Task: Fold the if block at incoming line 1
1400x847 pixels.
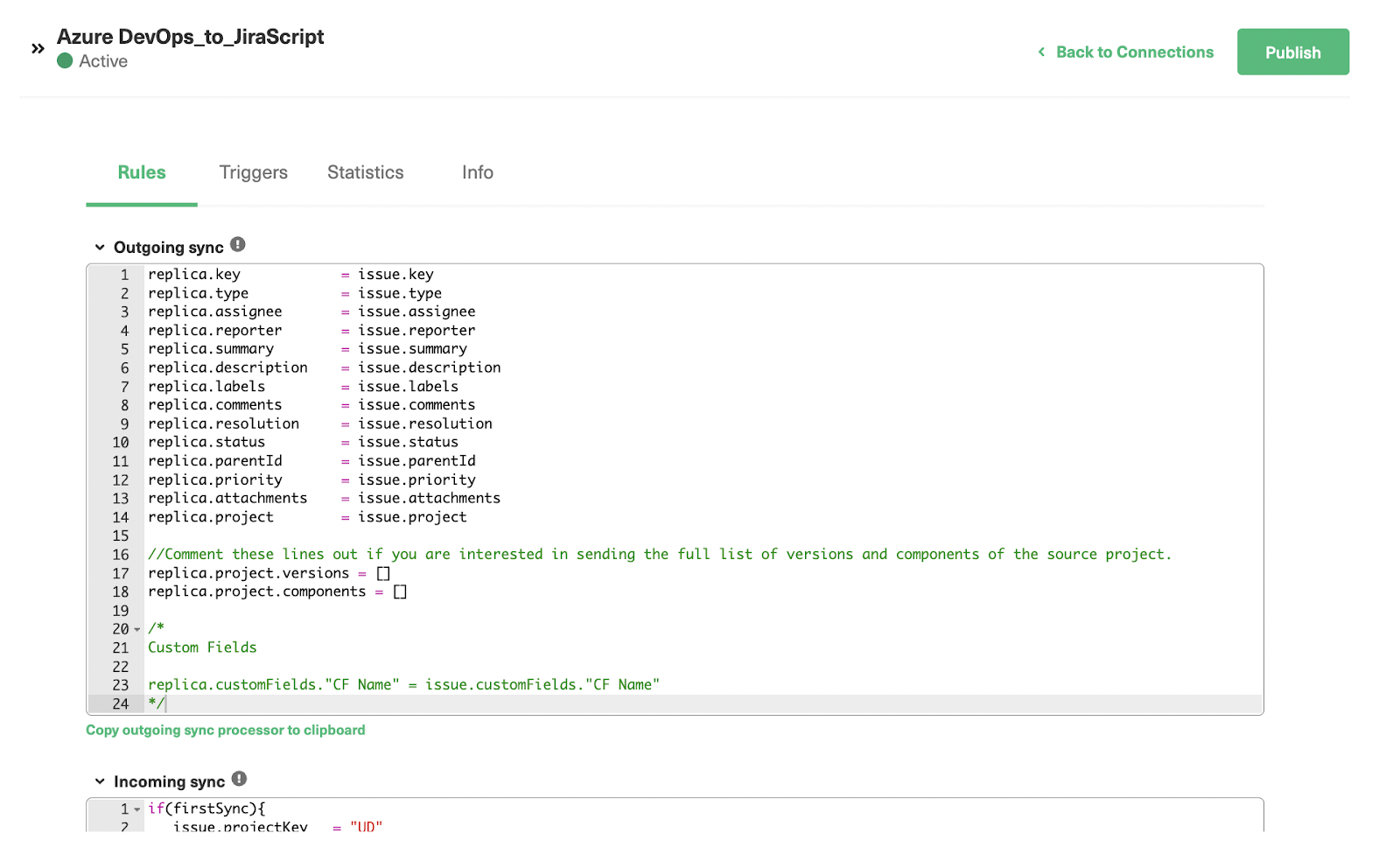Action: (x=137, y=809)
